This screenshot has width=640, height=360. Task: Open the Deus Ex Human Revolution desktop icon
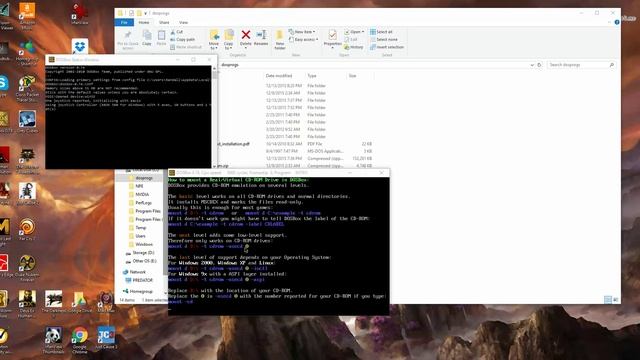pos(27,304)
